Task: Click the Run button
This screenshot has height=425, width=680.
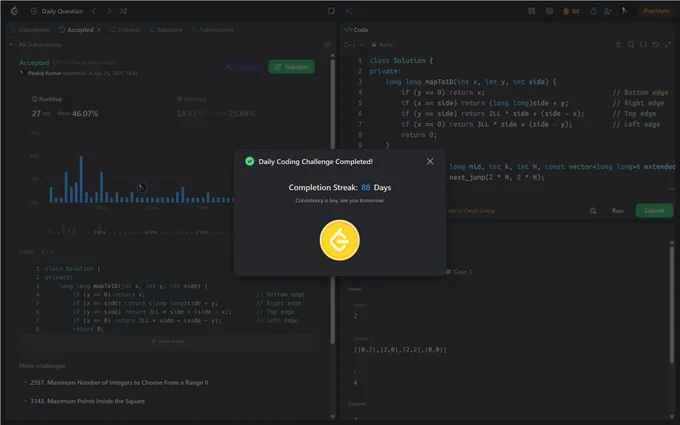Action: (x=618, y=211)
